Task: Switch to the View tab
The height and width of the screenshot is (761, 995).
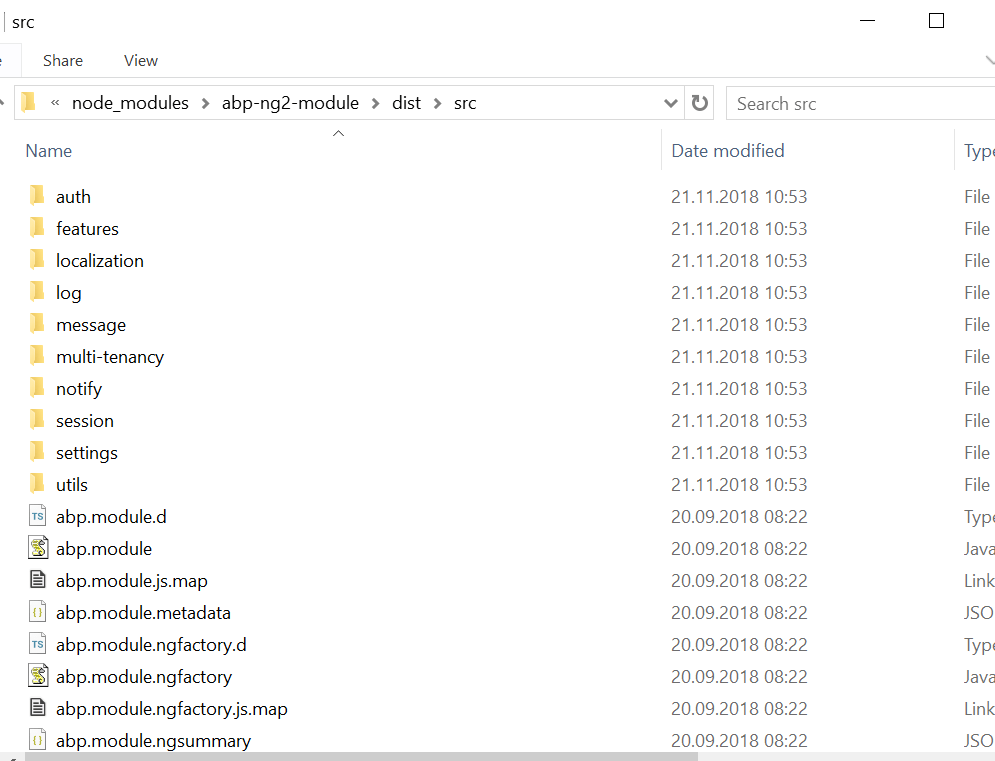Action: coord(140,60)
